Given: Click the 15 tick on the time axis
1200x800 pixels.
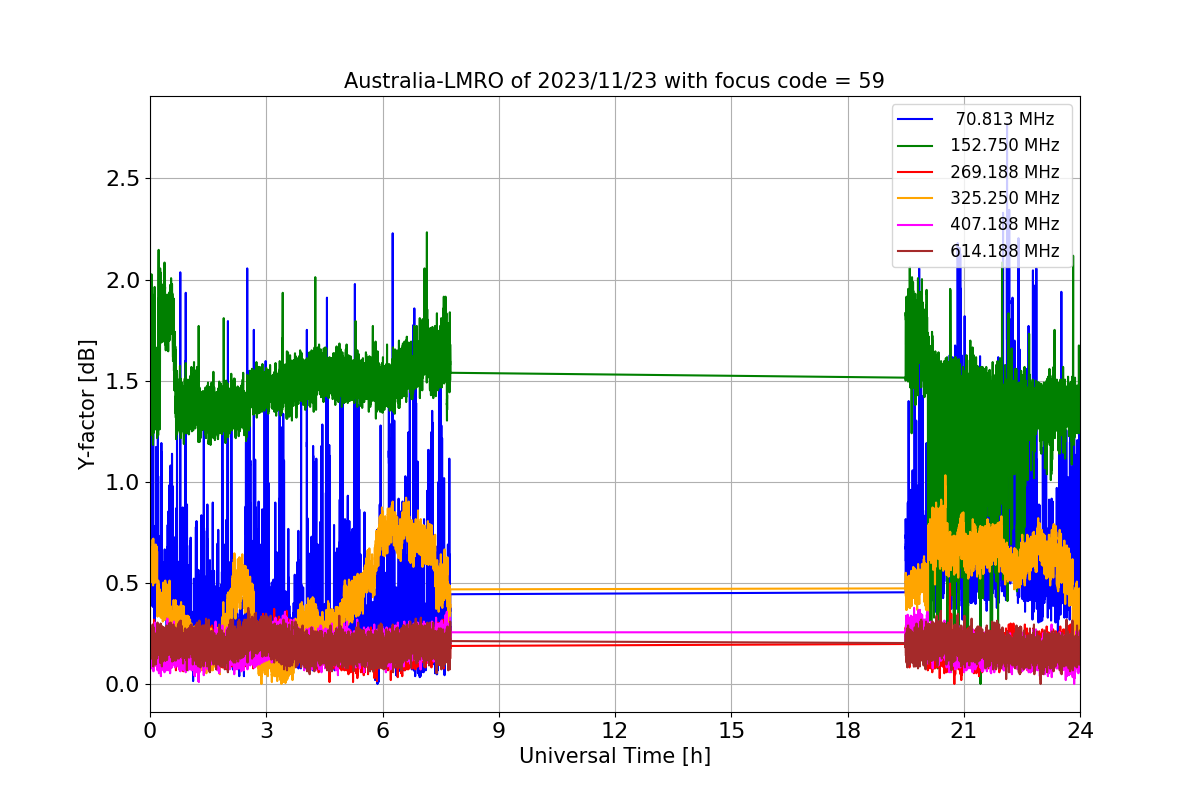Looking at the screenshot, I should click(x=731, y=730).
